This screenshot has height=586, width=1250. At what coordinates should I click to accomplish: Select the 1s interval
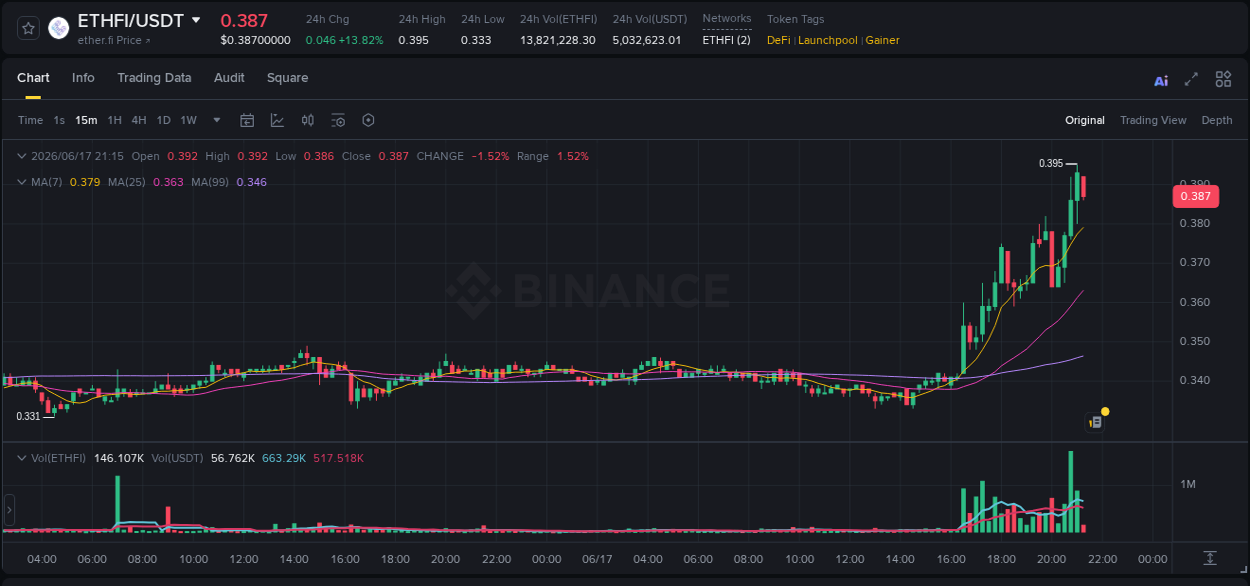pyautogui.click(x=59, y=120)
